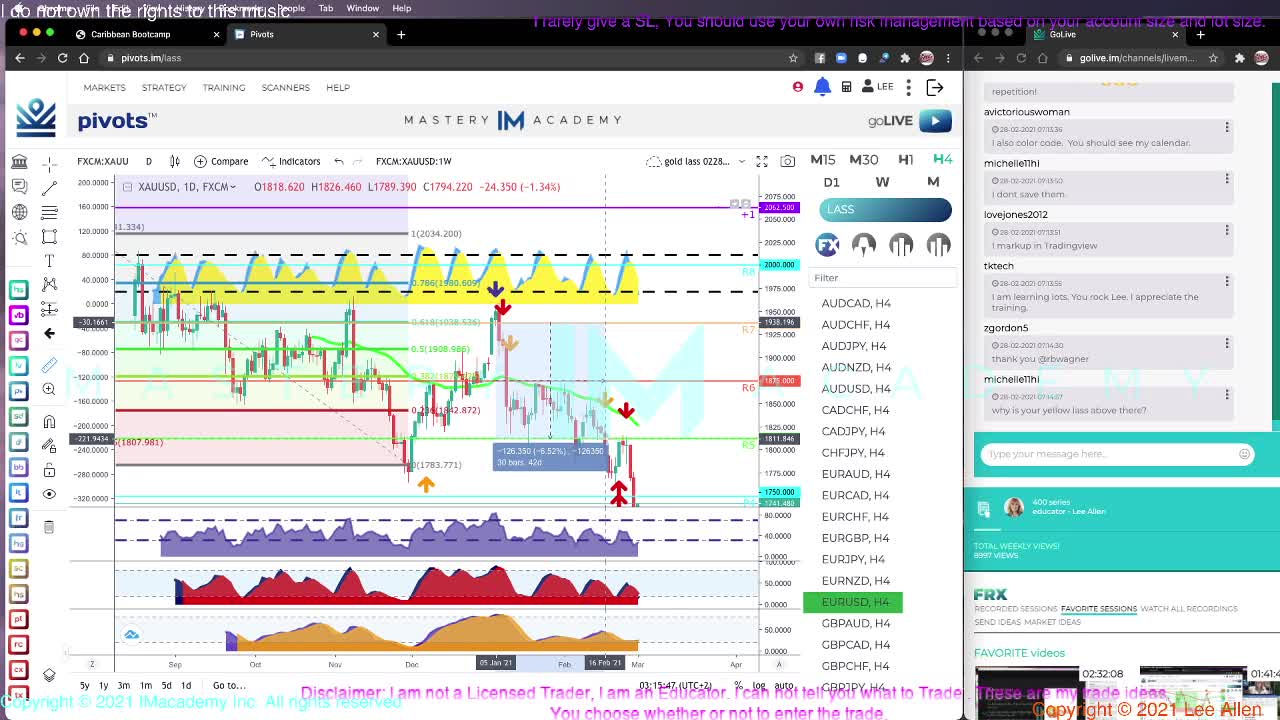Click the chat message input in GoLive

coord(1116,454)
